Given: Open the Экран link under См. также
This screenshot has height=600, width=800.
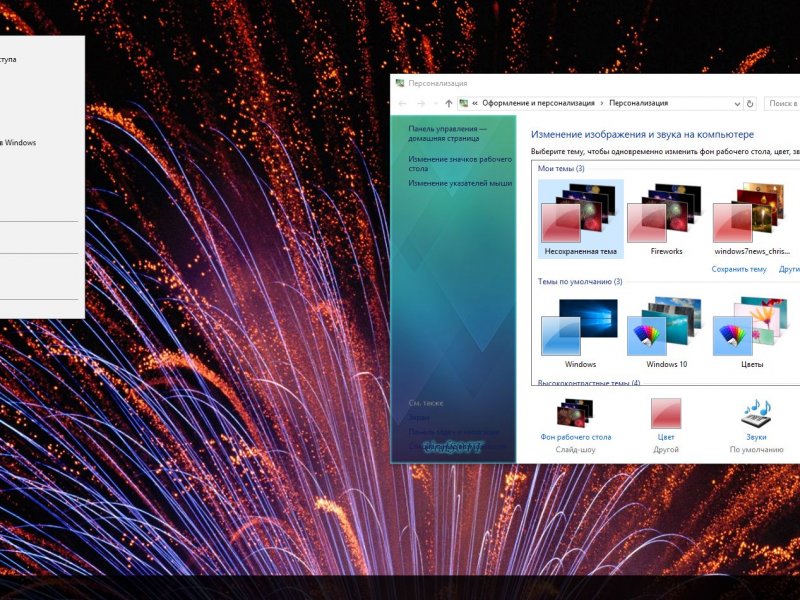Looking at the screenshot, I should [x=418, y=417].
